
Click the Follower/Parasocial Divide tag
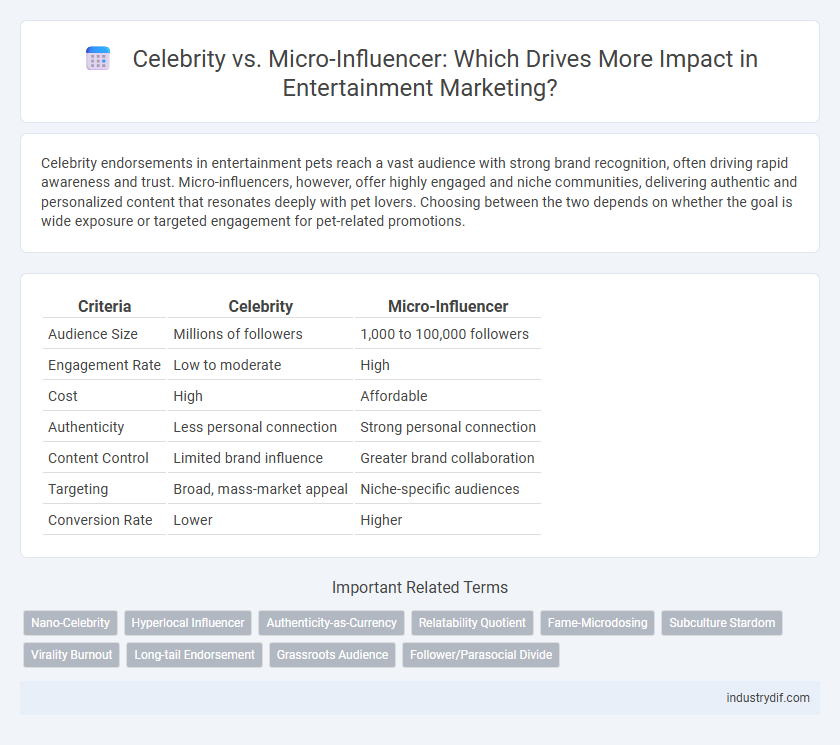click(x=481, y=654)
